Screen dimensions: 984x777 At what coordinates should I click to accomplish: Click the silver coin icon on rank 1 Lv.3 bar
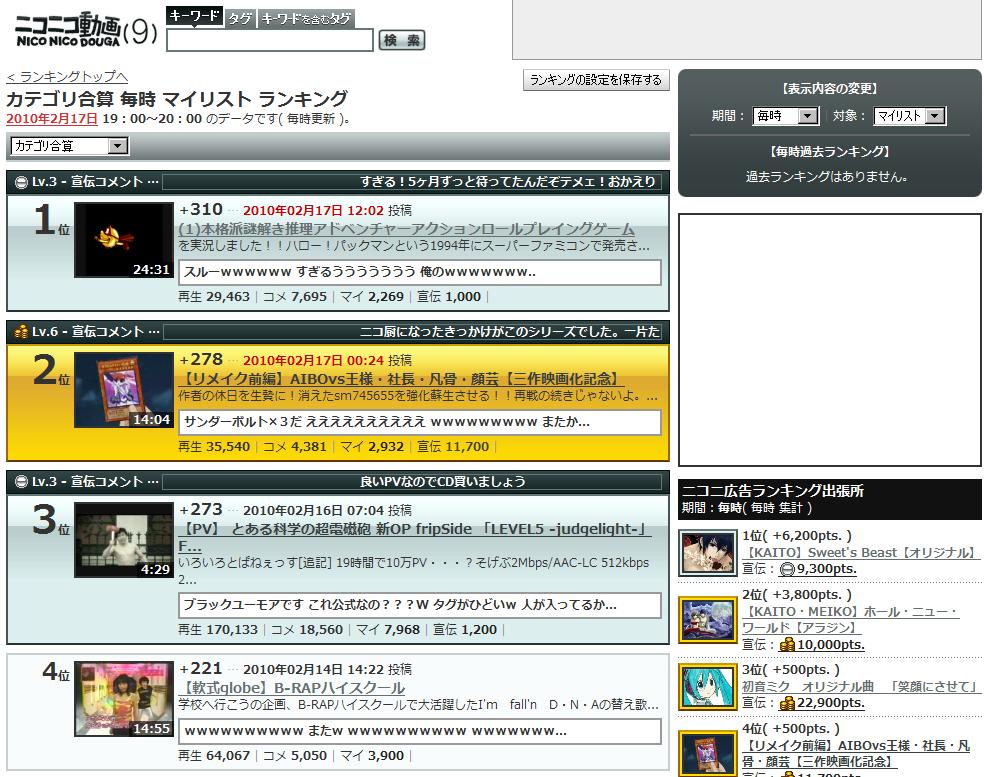point(21,182)
